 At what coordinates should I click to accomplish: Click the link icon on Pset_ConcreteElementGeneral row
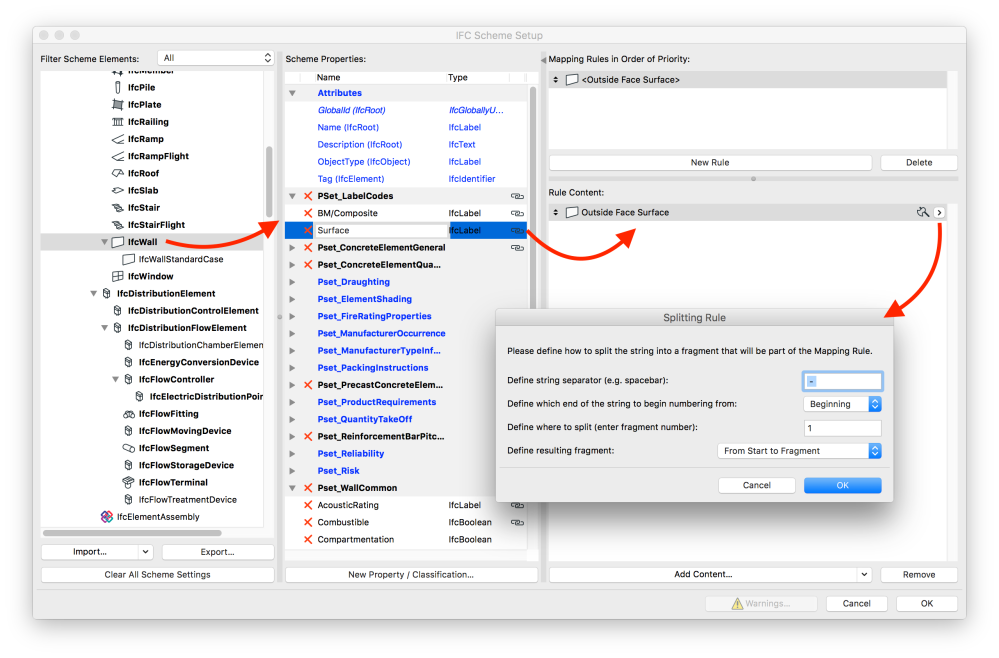pos(517,248)
